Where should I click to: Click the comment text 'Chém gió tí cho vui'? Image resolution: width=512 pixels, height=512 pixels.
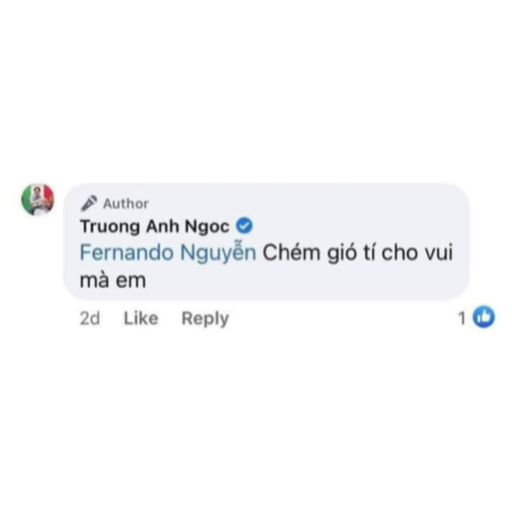358,253
